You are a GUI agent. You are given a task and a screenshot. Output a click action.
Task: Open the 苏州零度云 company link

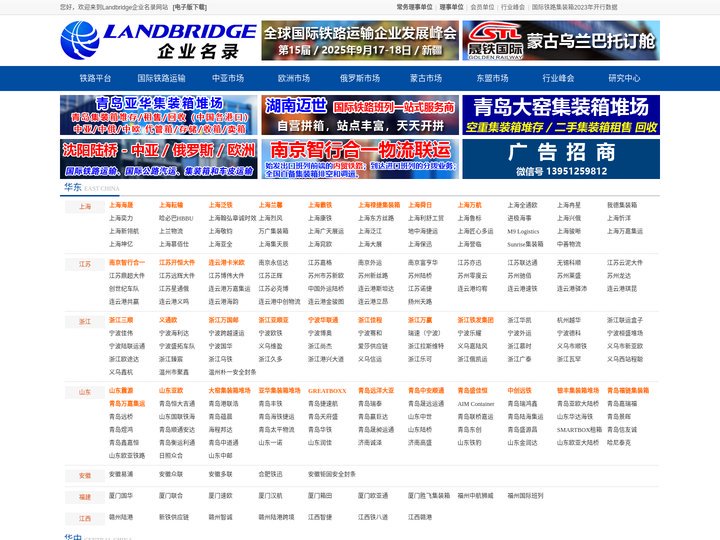[472, 276]
